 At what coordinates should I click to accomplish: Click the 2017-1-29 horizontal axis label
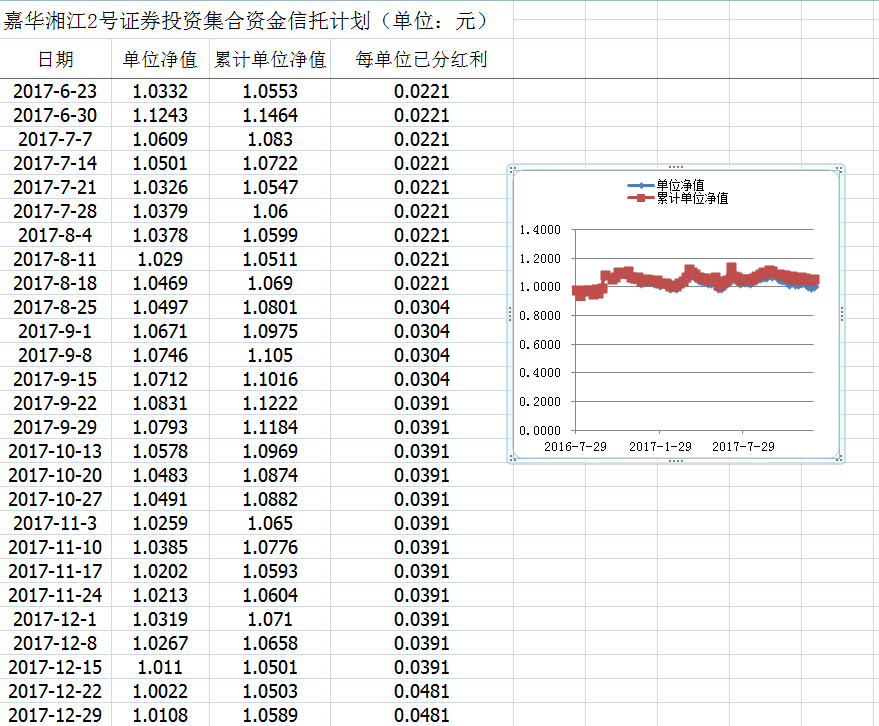pos(660,446)
